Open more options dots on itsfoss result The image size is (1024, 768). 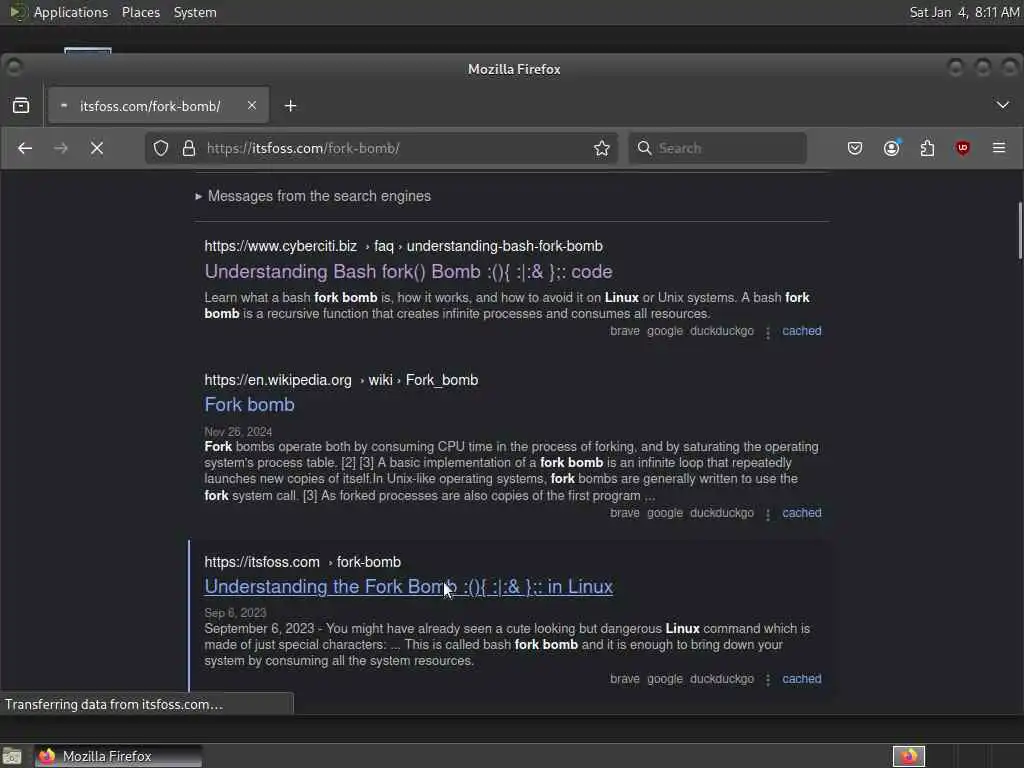768,680
